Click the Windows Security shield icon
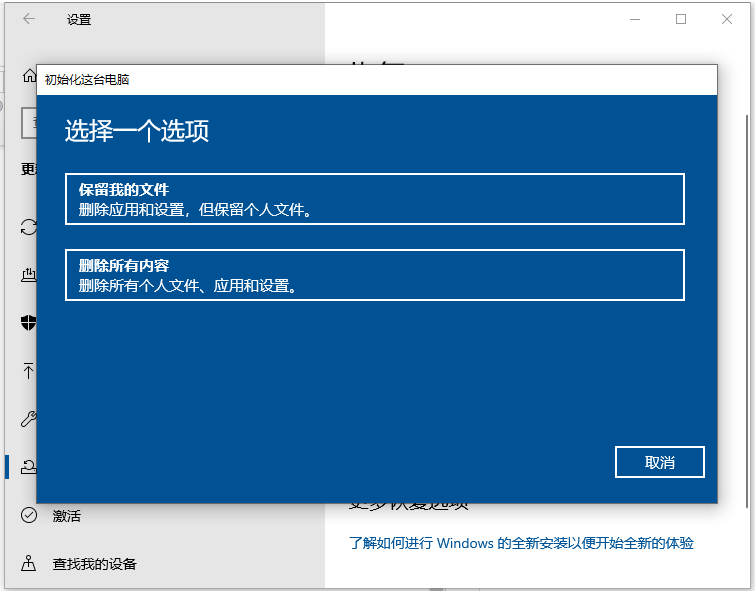This screenshot has height=591, width=755. pos(29,323)
